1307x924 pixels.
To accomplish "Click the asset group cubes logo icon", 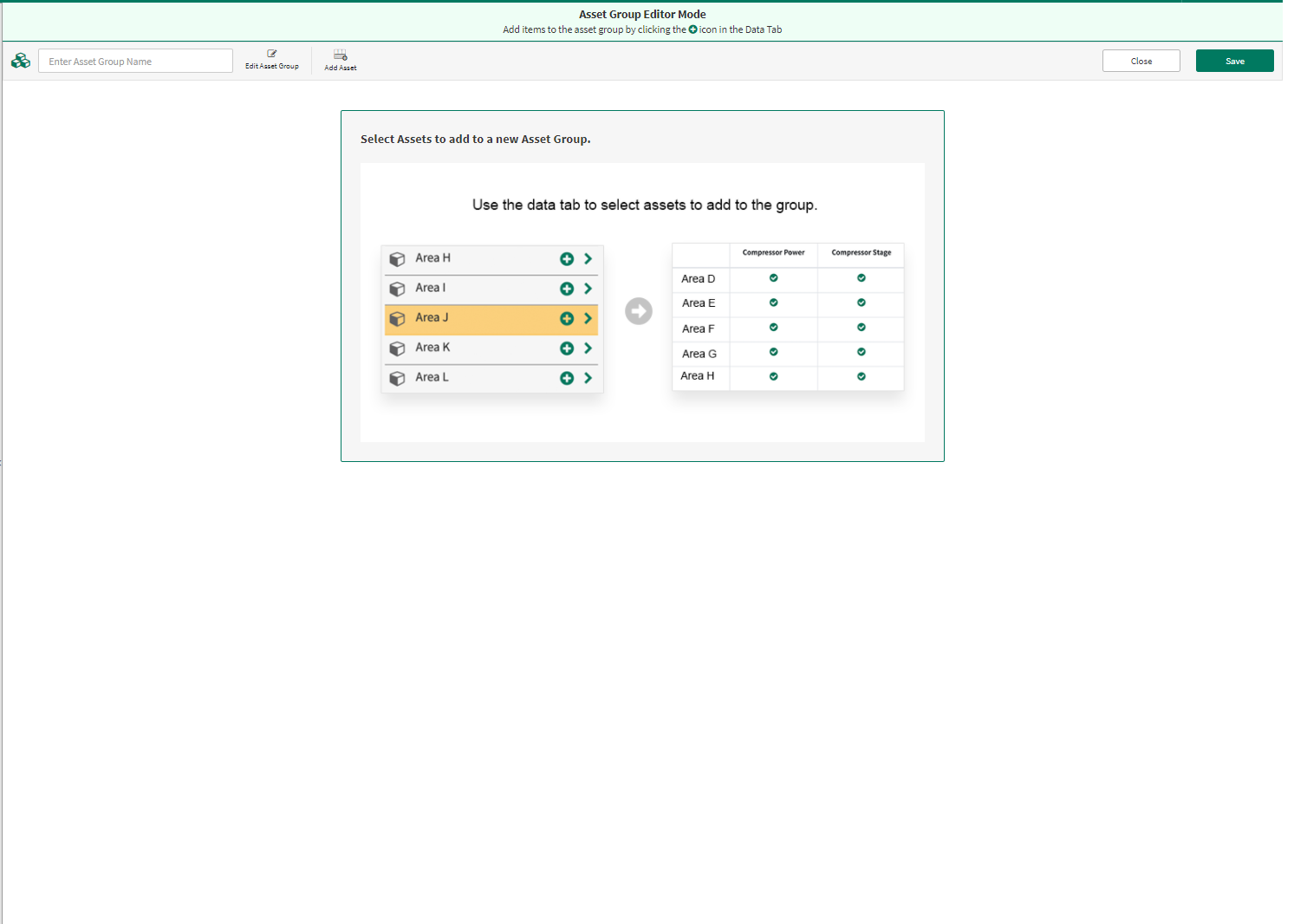I will [21, 61].
